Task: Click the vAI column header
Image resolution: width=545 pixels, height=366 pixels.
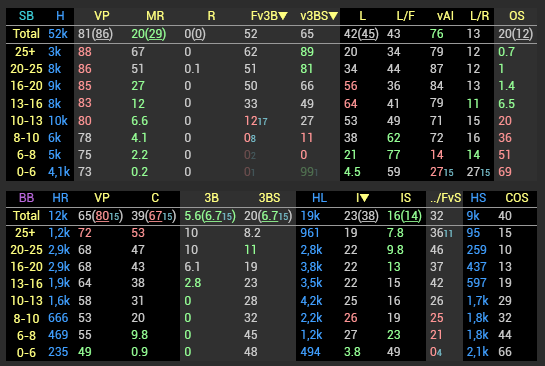Action: point(445,16)
